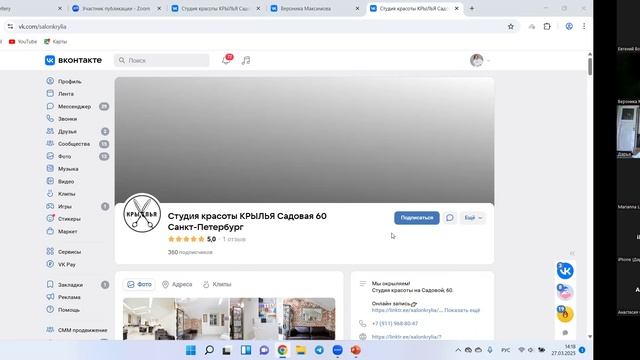Open taskbar search magnifier
The image size is (640, 360).
tap(209, 350)
